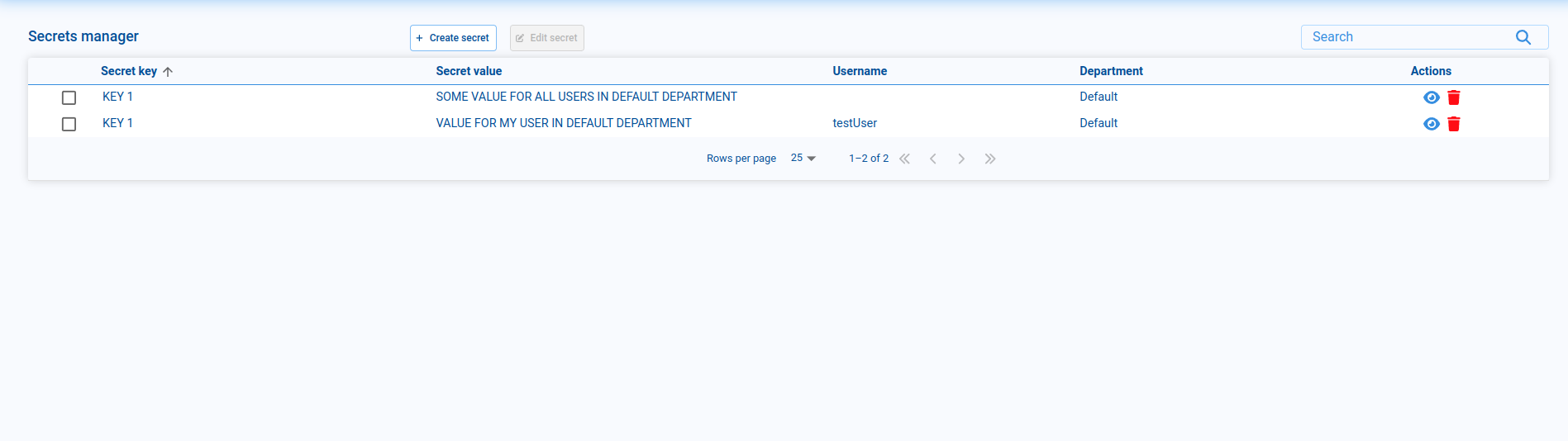Click the Default department in testUser row
The width and height of the screenshot is (1568, 441).
coord(1098,123)
